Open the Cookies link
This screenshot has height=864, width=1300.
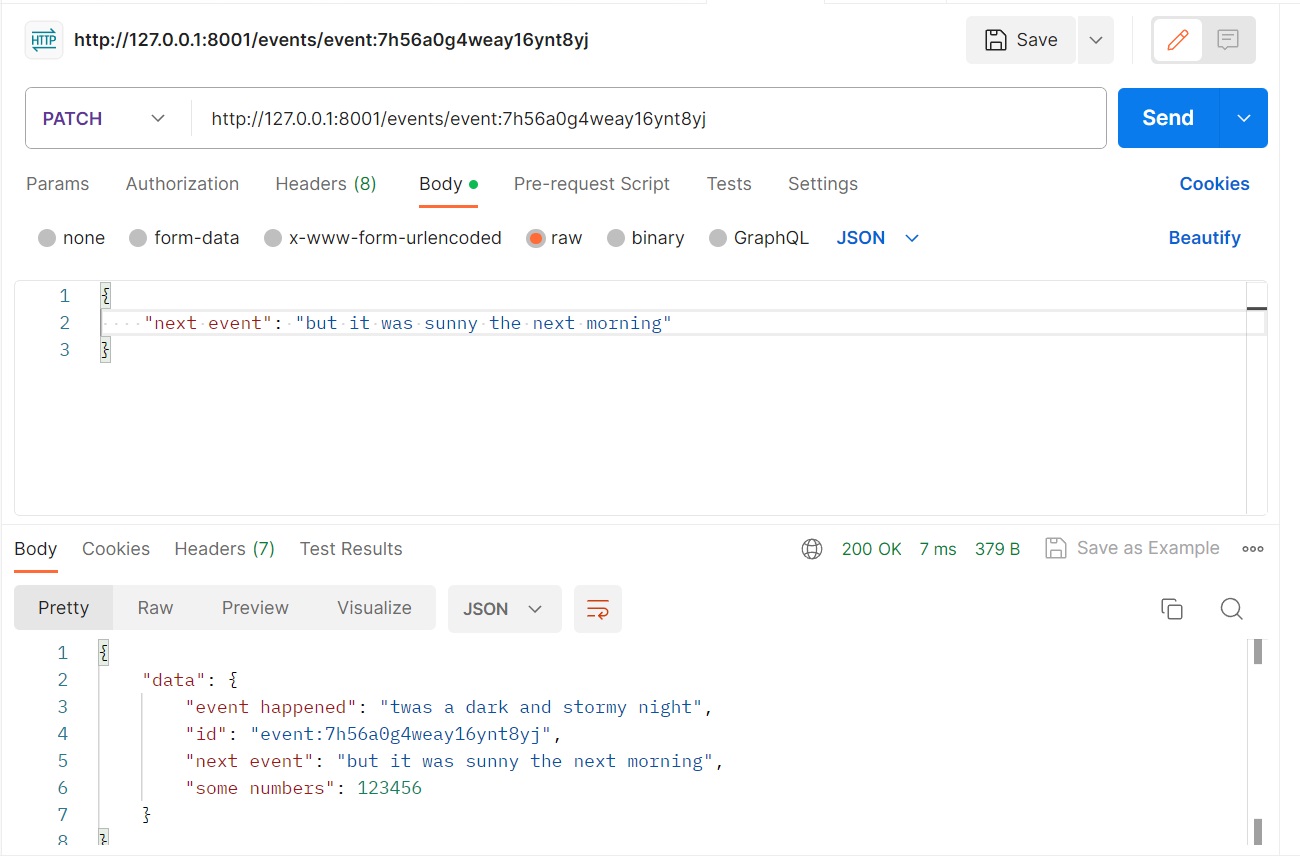pos(1214,184)
